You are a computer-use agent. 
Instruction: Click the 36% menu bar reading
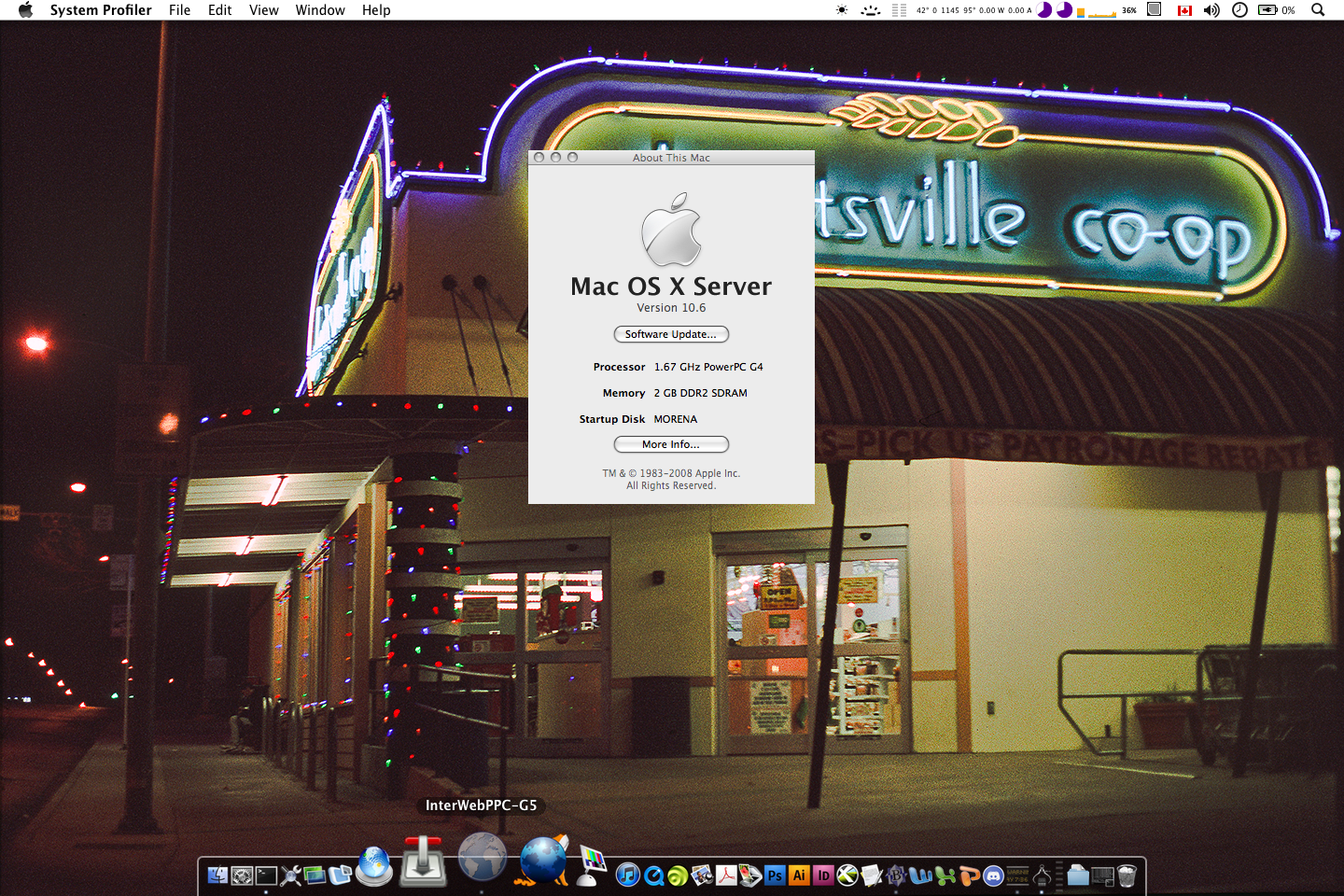pos(1129,10)
